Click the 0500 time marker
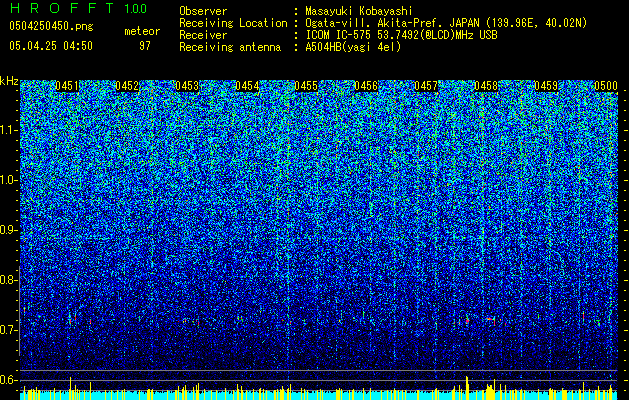Screen dimensions: 629x400 tap(606, 86)
